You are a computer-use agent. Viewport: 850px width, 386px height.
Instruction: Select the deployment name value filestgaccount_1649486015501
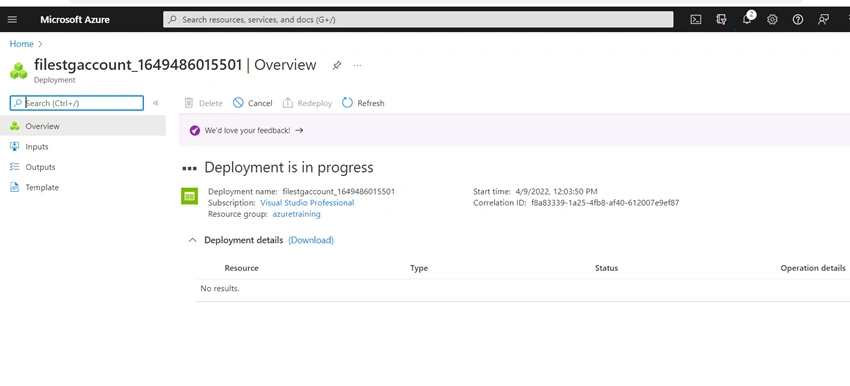[339, 191]
